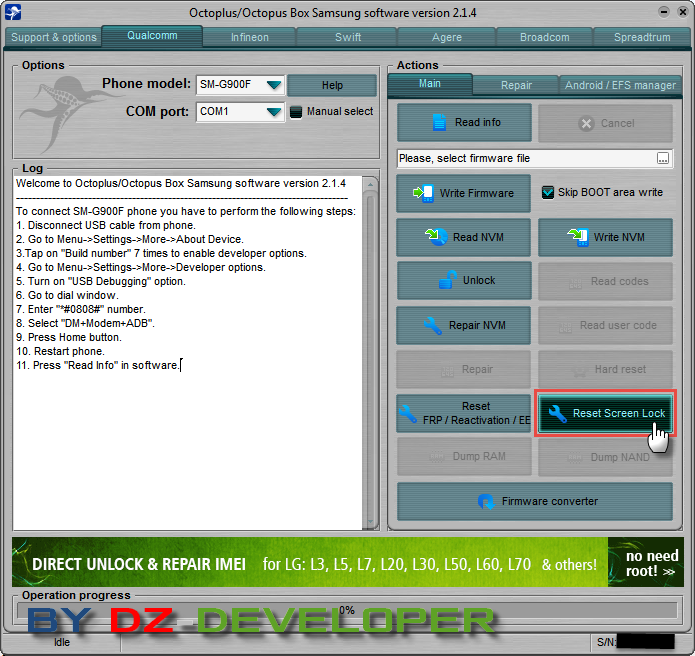
Task: Click the Write Firmware button label
Action: pos(476,193)
